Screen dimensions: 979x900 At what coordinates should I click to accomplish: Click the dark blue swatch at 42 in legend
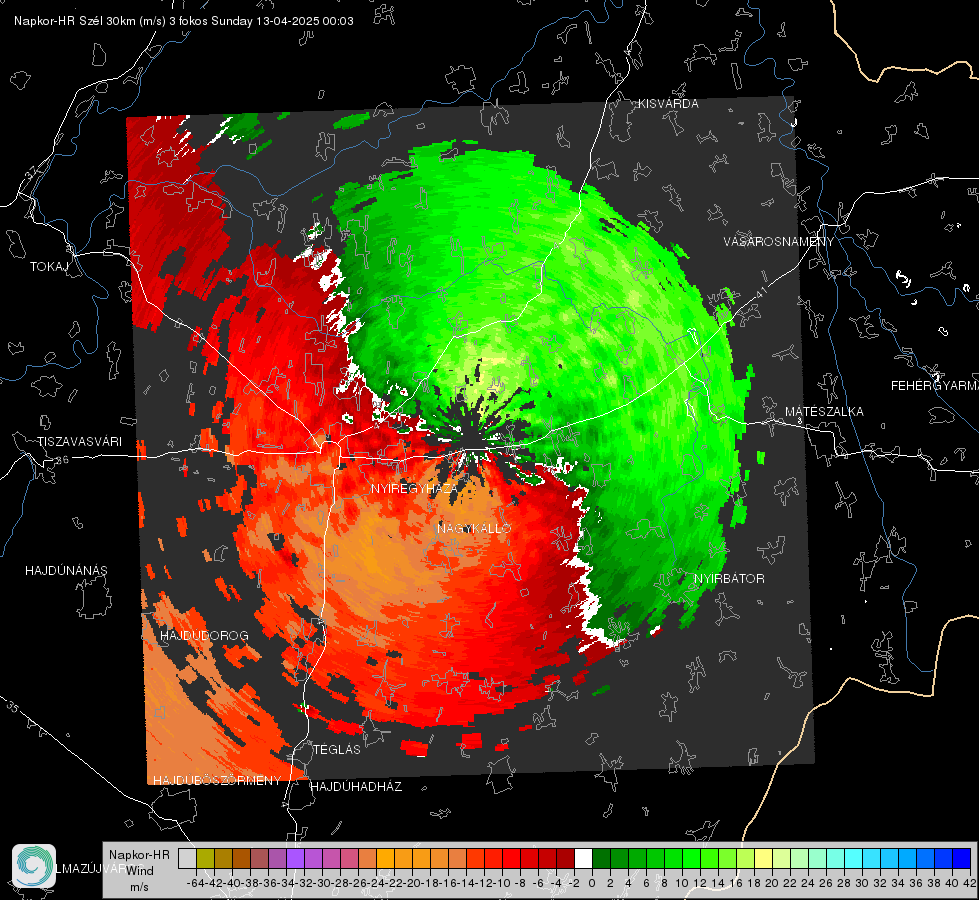click(962, 858)
